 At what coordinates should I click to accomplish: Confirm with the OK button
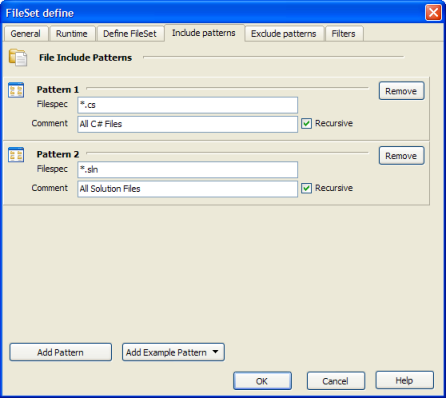click(x=262, y=381)
